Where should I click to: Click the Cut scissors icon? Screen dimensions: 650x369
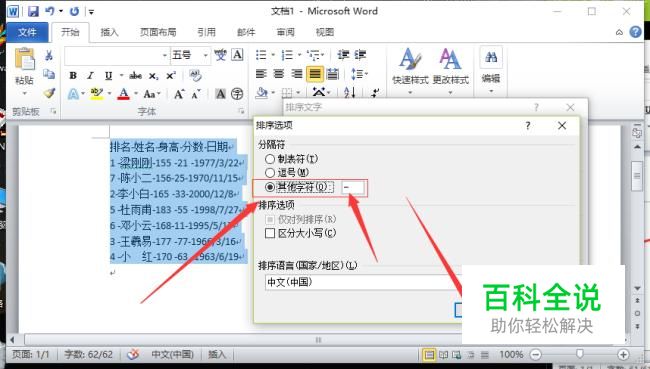49,55
